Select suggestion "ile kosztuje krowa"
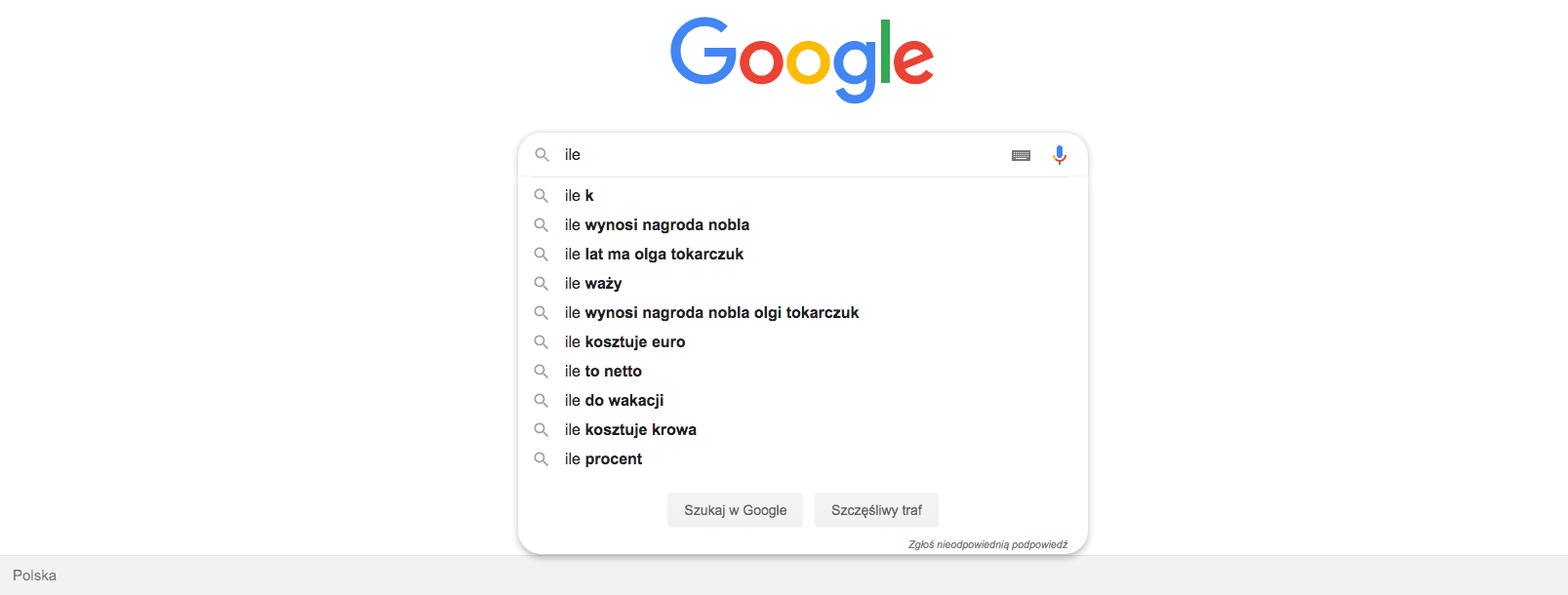 [630, 430]
